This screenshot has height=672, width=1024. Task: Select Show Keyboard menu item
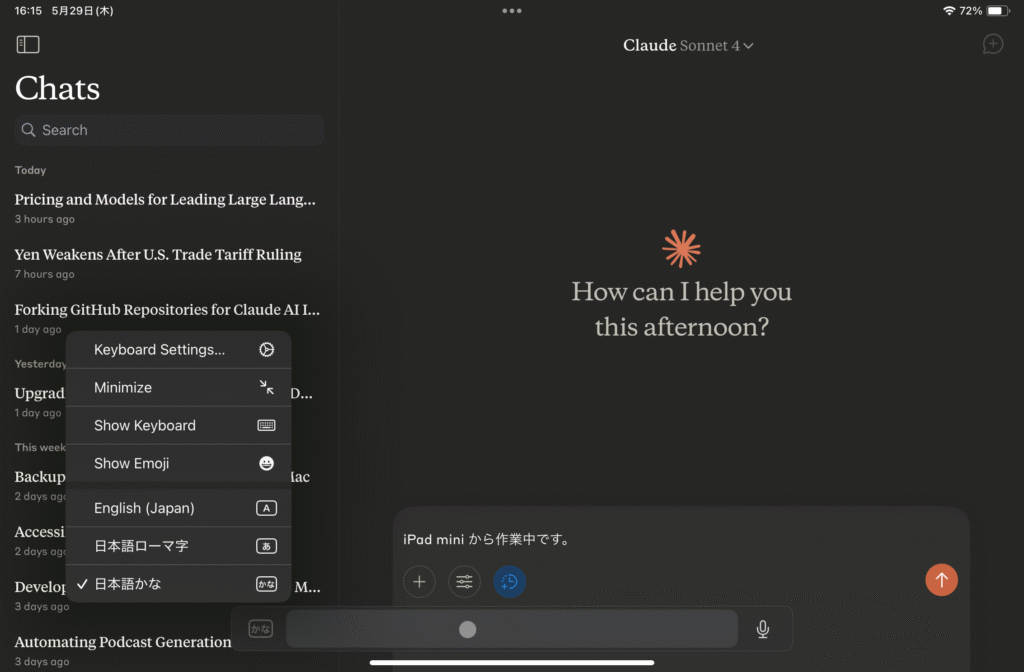(x=178, y=425)
